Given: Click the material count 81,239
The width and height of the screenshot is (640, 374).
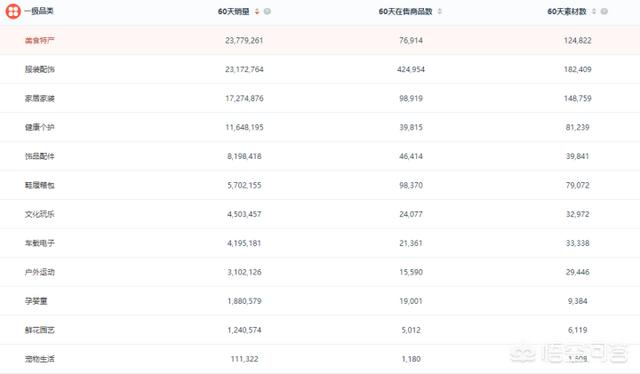Looking at the screenshot, I should [578, 127].
